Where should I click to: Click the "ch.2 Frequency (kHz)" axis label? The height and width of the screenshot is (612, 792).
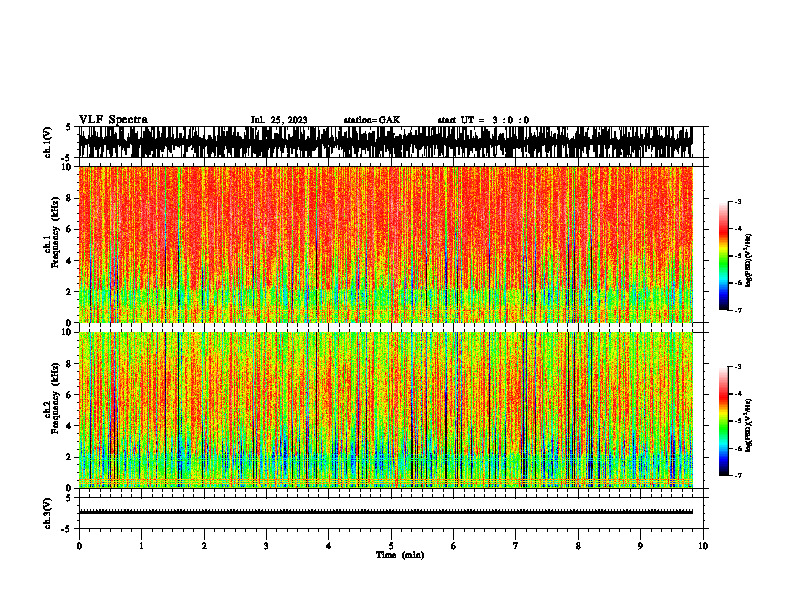tap(52, 397)
